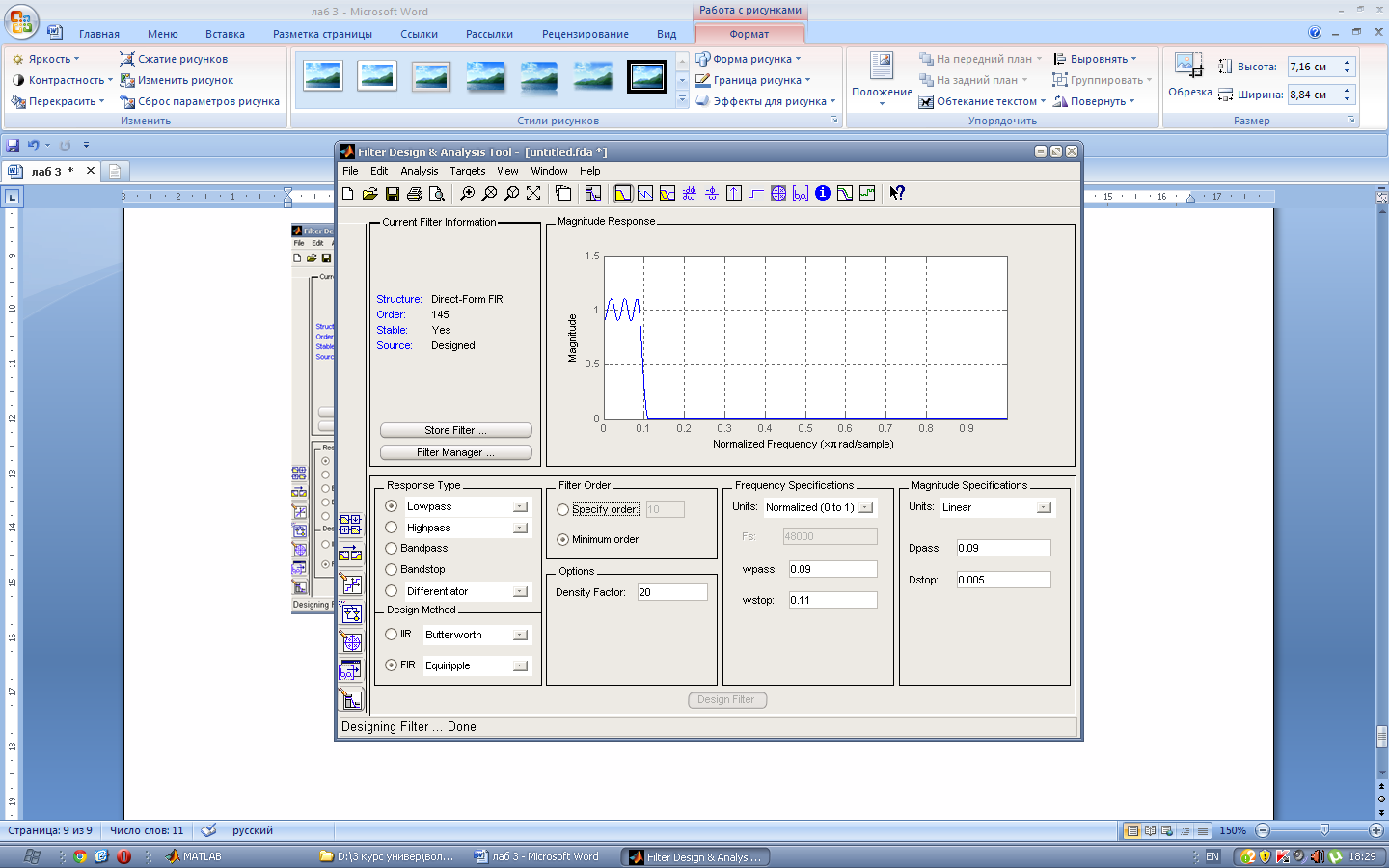Open Differentiator type dropdown

pos(520,591)
